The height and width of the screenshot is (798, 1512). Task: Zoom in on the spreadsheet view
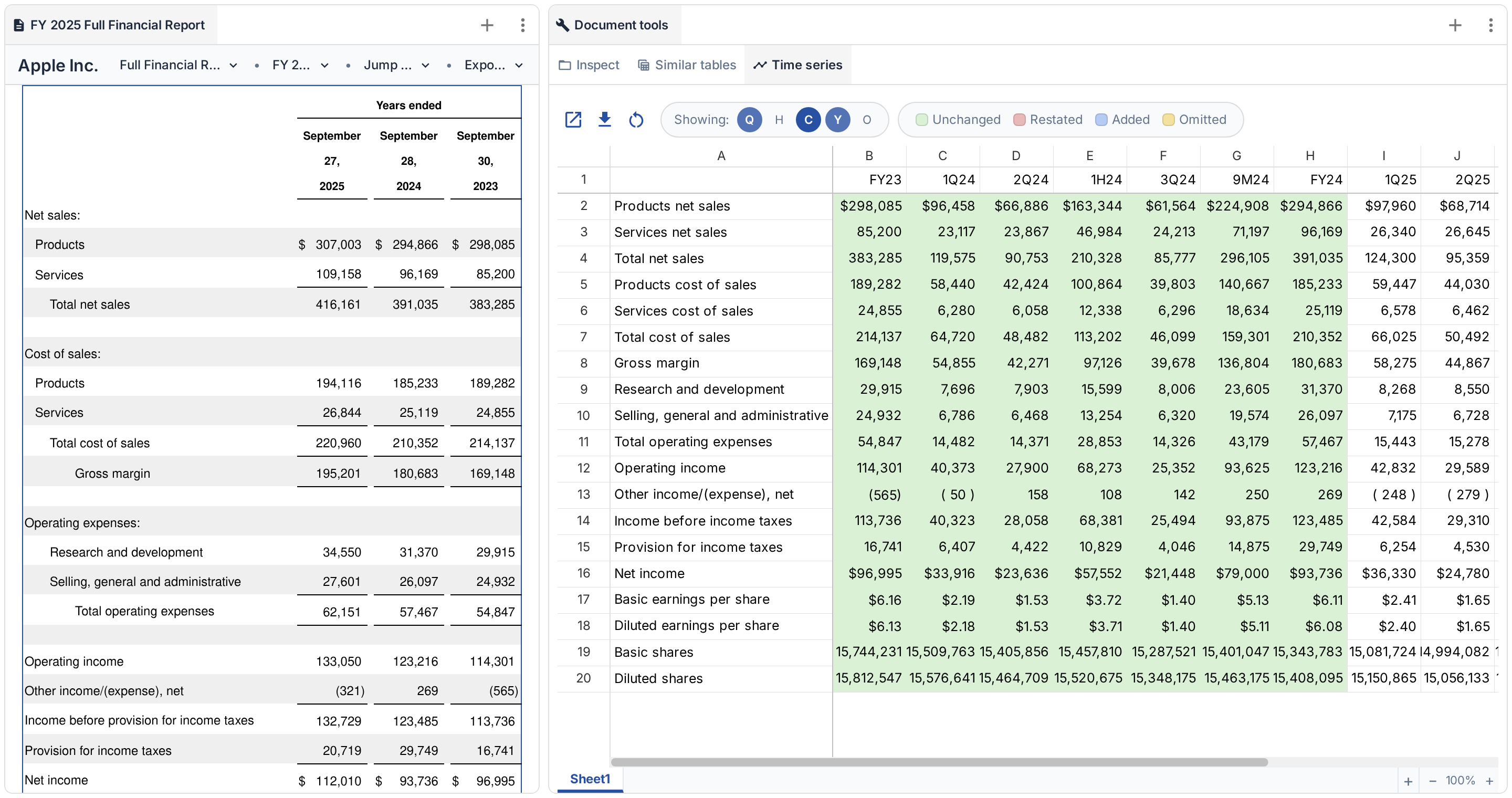[x=1489, y=780]
